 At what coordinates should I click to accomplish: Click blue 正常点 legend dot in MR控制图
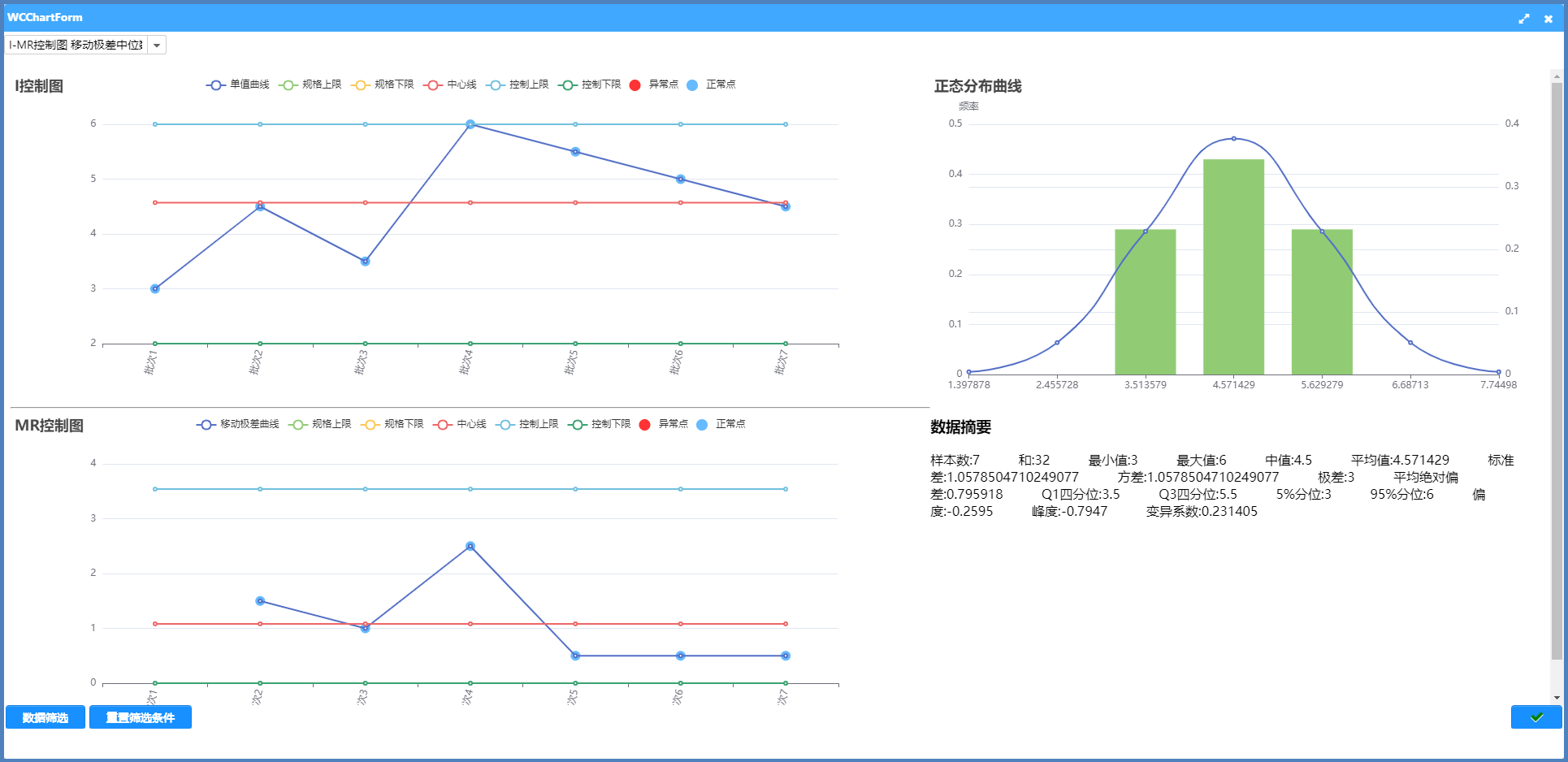(x=702, y=425)
